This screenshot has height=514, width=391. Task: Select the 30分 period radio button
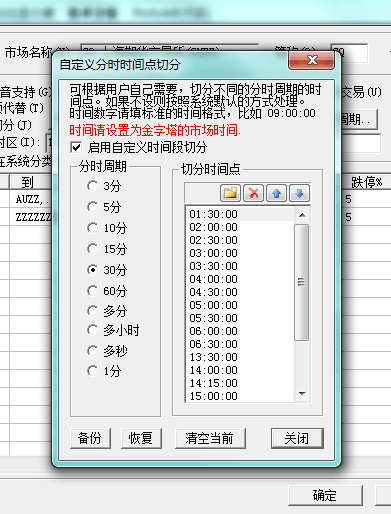93,270
